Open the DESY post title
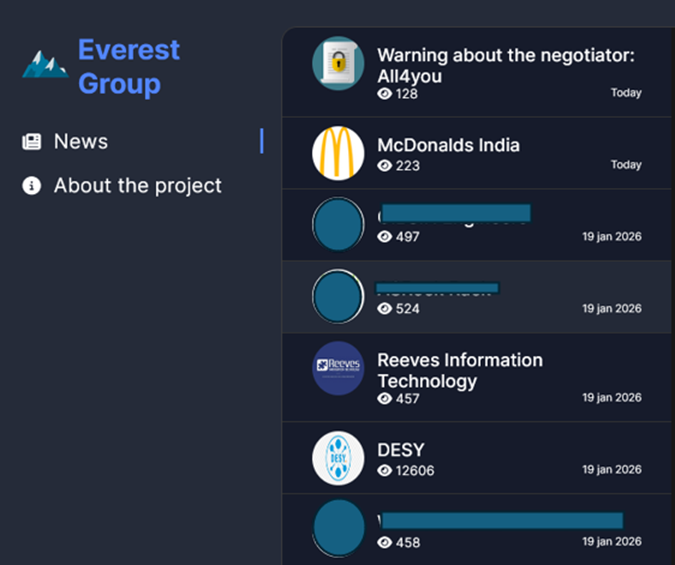The width and height of the screenshot is (675, 565). tap(401, 449)
